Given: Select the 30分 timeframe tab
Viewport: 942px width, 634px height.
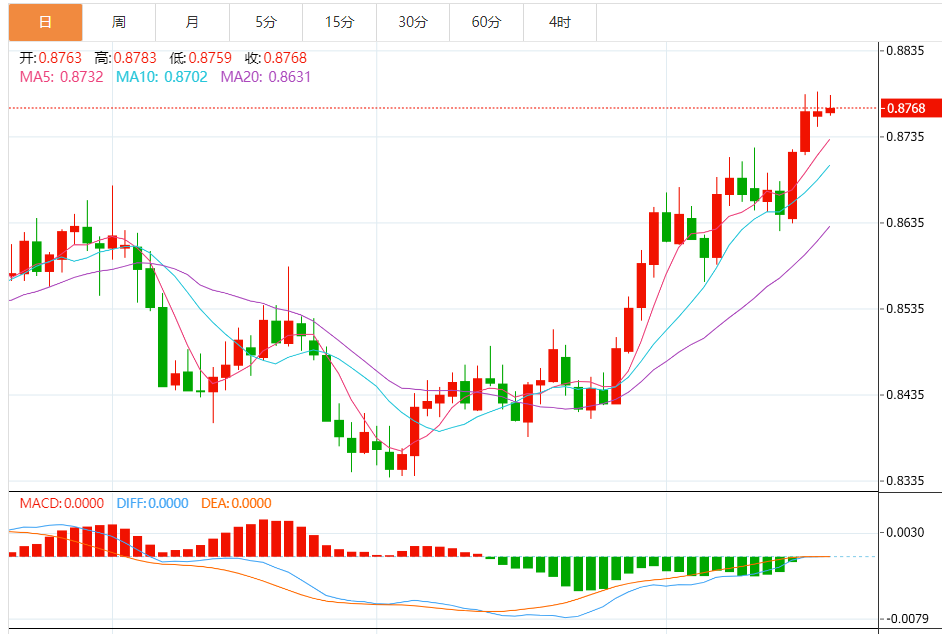Looking at the screenshot, I should pyautogui.click(x=413, y=22).
